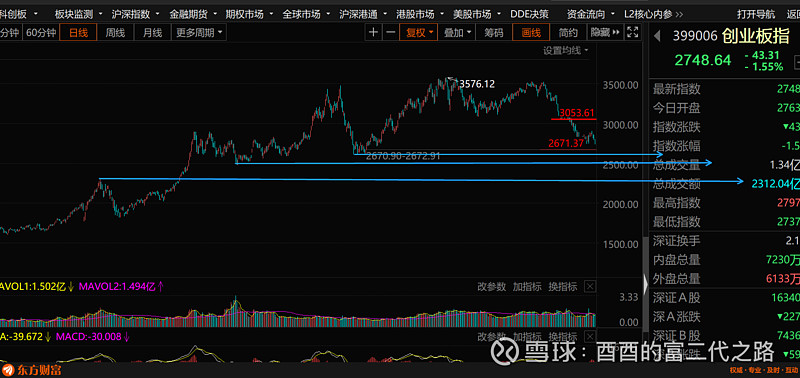Expand 金融期货 menu
800x378 pixels.
(192, 14)
